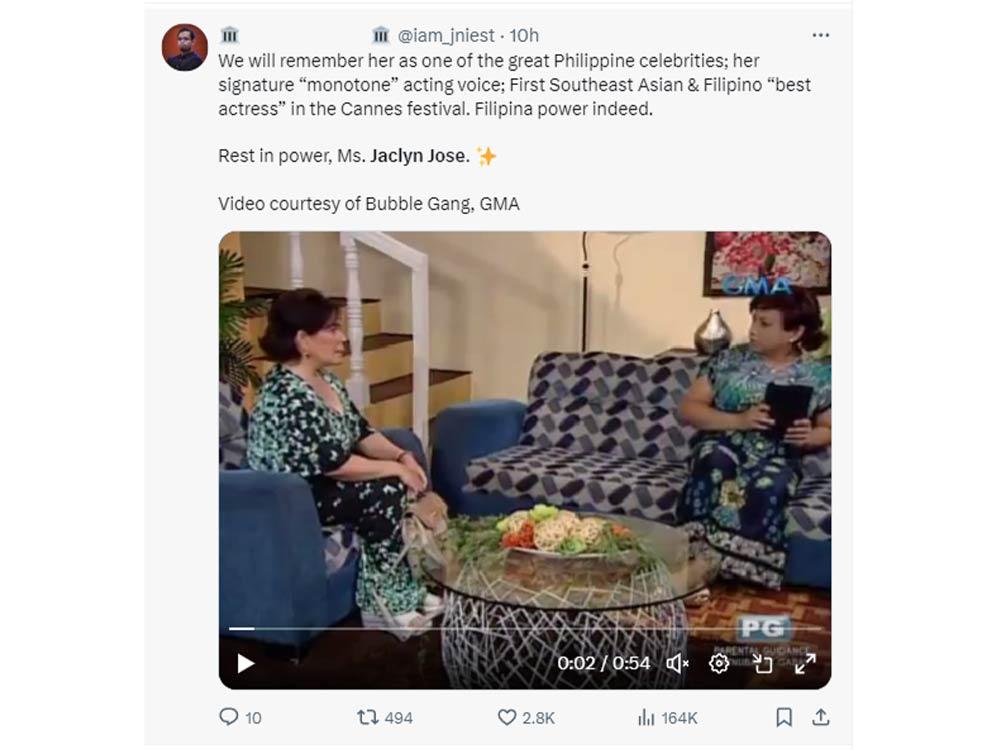Open the share icon under the post

point(823,716)
